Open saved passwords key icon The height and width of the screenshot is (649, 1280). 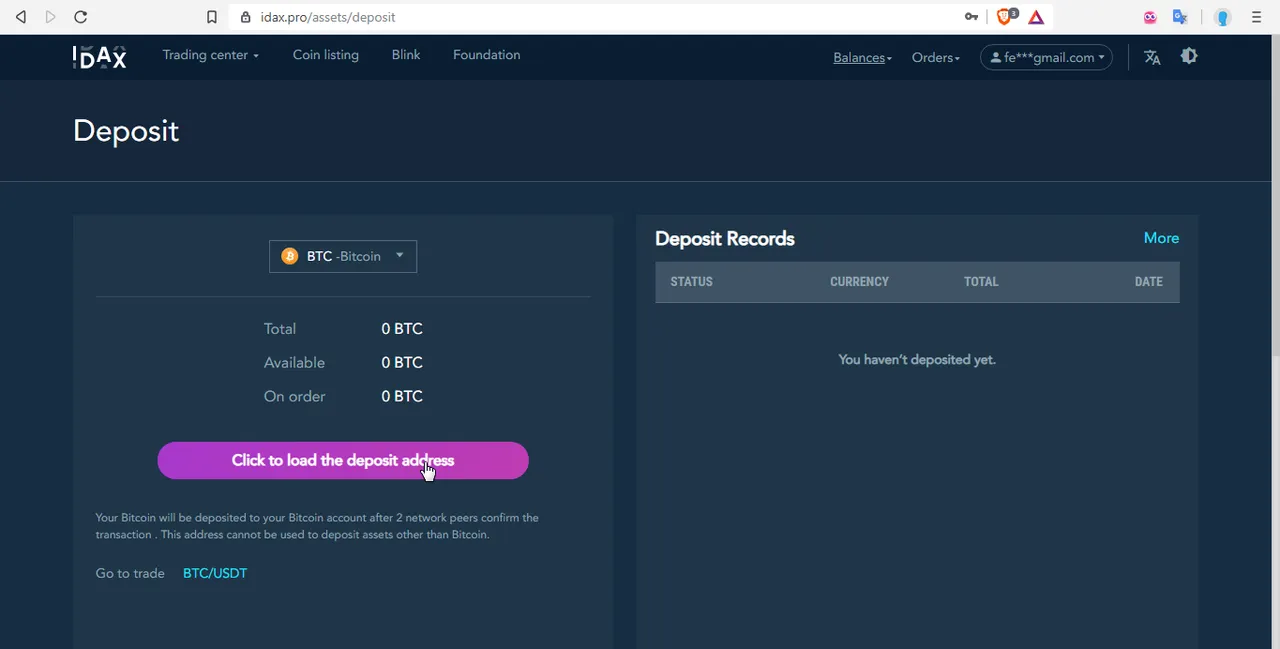click(971, 17)
